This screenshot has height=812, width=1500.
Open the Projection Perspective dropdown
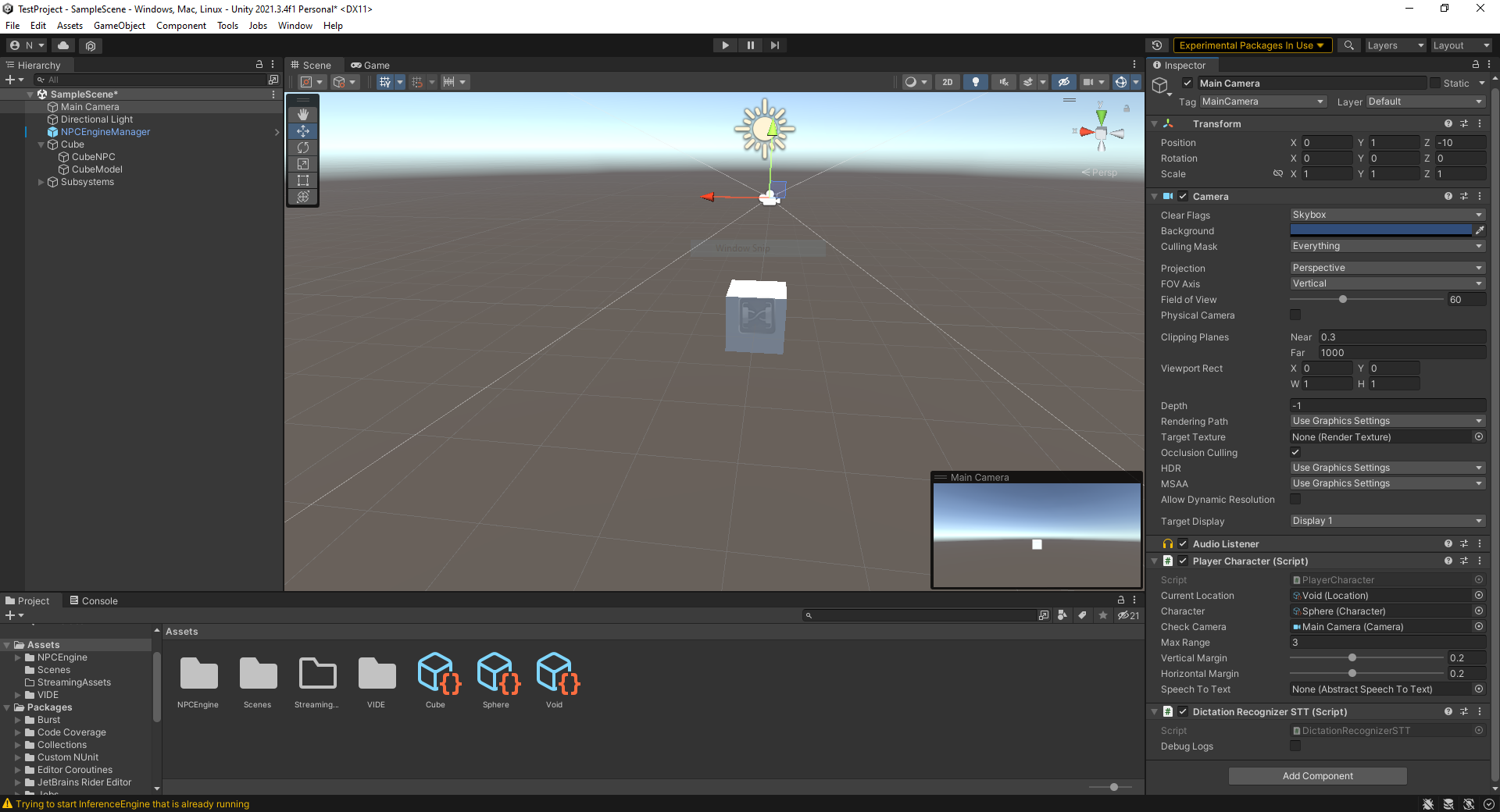[1387, 268]
